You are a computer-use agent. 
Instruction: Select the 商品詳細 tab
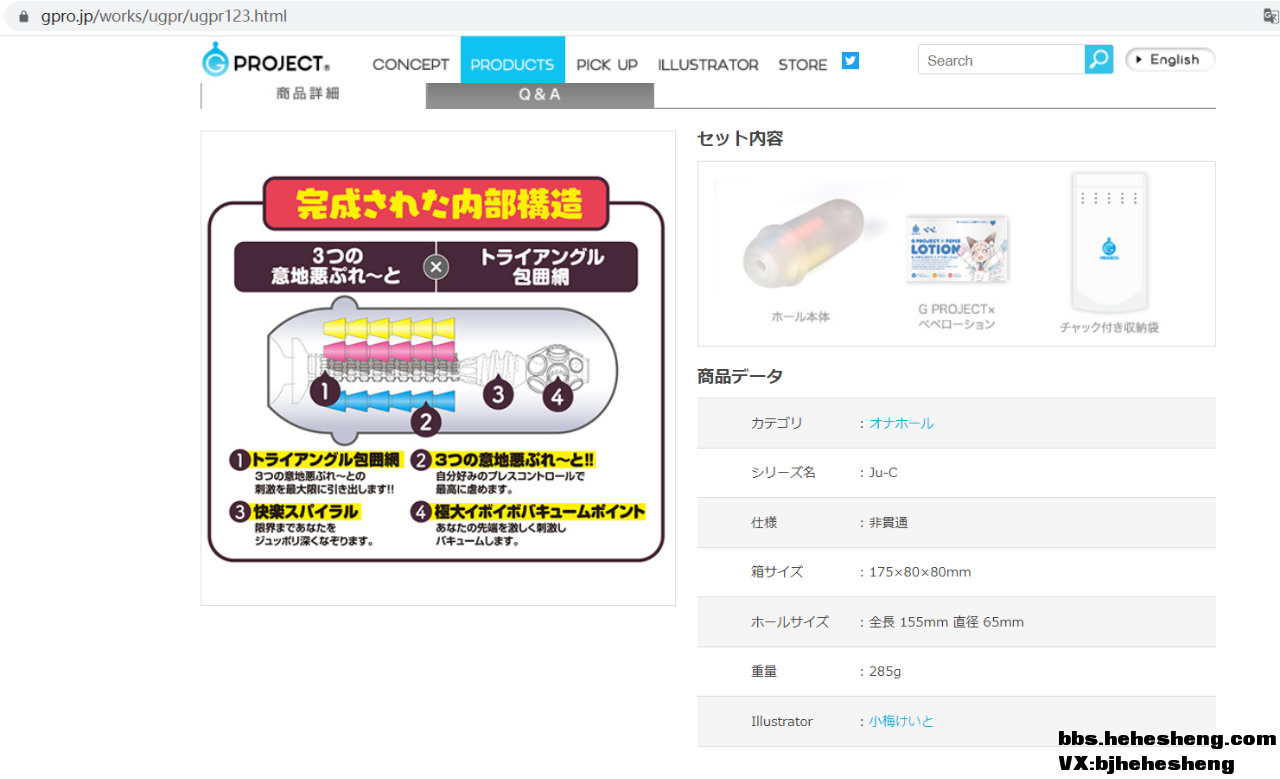[308, 94]
